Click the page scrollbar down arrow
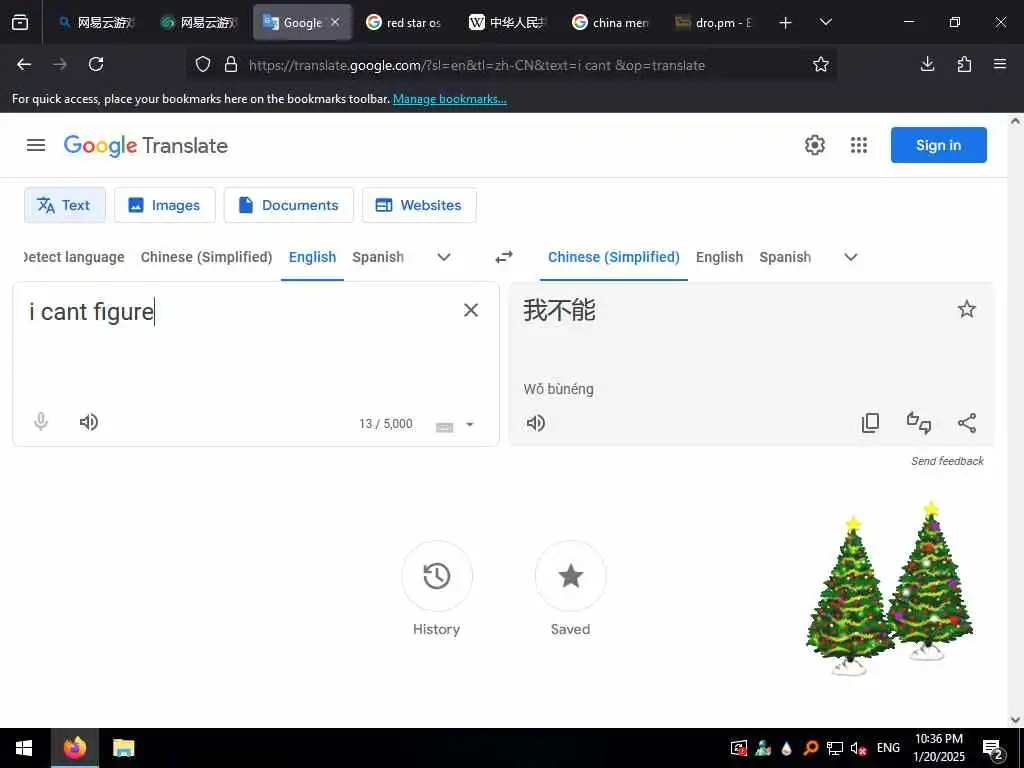This screenshot has width=1024, height=768. coord(1015,720)
